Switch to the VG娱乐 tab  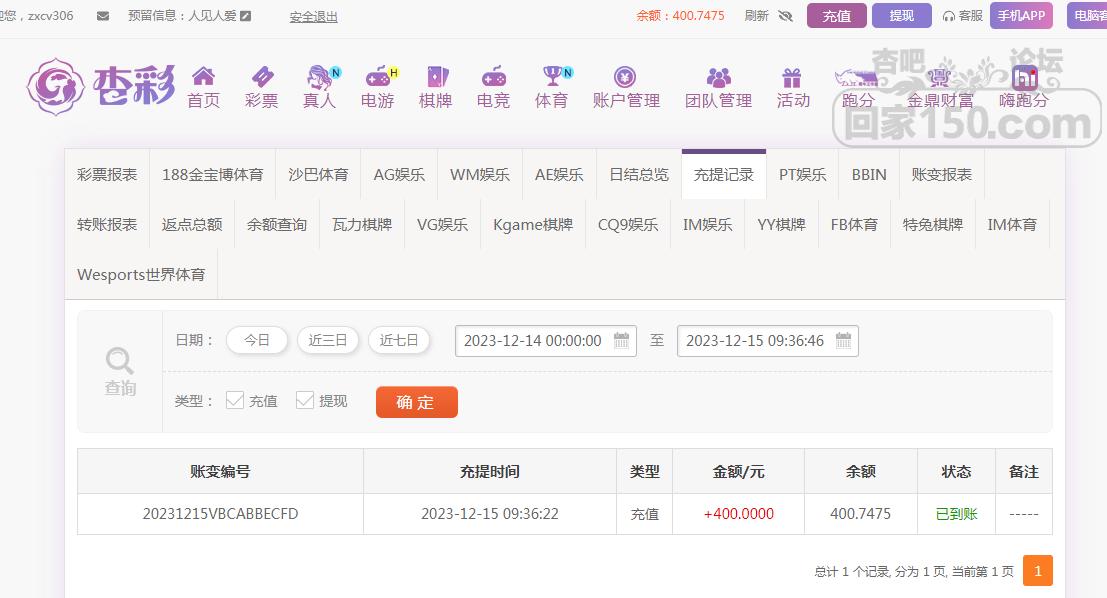pyautogui.click(x=443, y=225)
